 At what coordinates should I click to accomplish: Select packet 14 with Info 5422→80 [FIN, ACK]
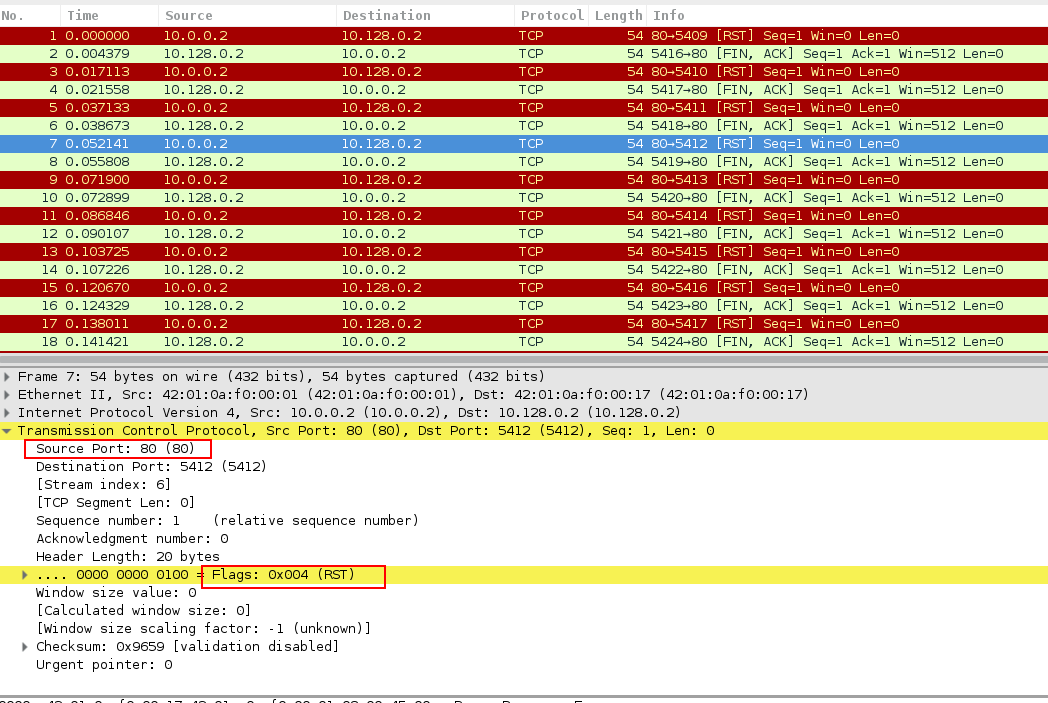(x=524, y=271)
